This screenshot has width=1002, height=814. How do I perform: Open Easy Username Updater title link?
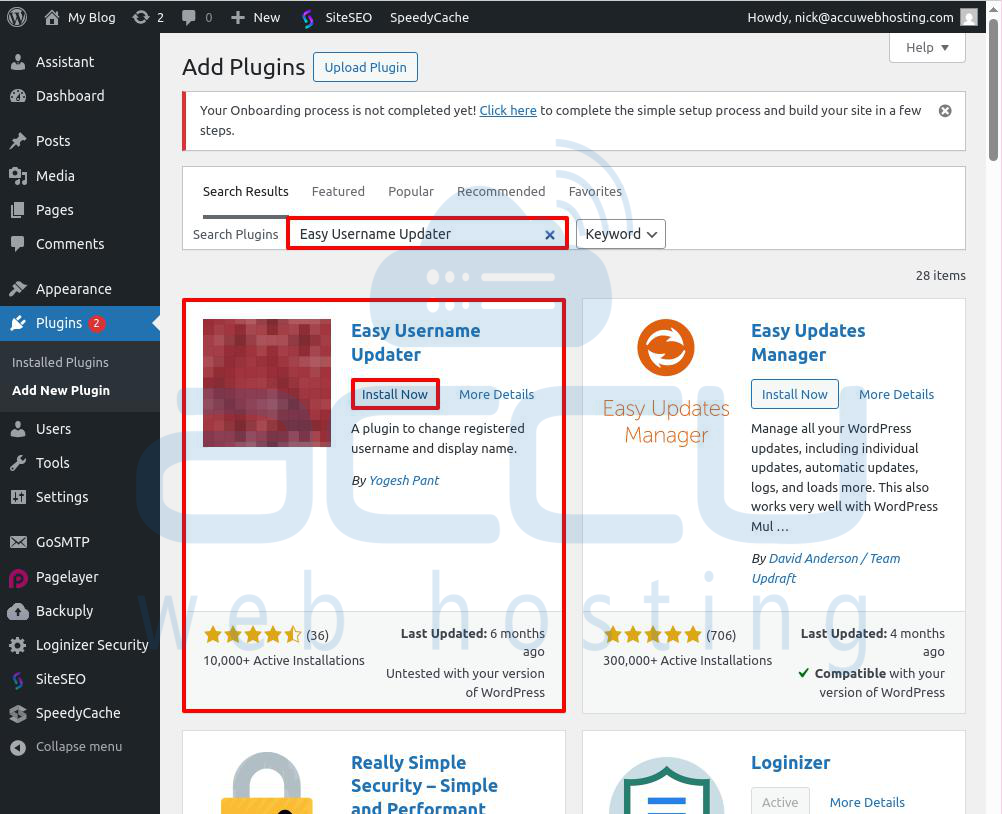(x=415, y=342)
